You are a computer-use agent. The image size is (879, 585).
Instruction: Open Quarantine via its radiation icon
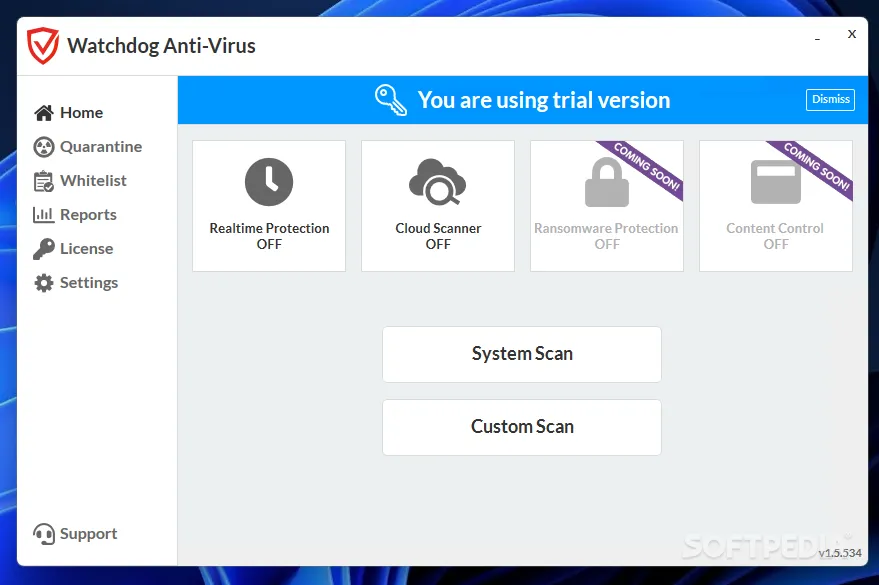43,147
